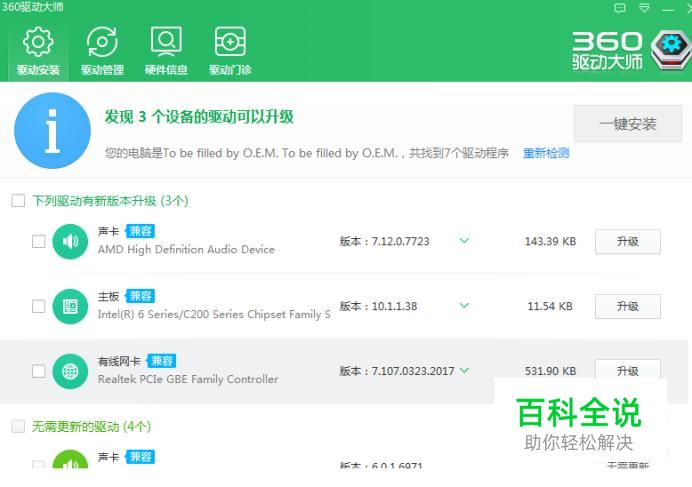Upgrade the Intel 6 Series chipset driver

pos(628,306)
